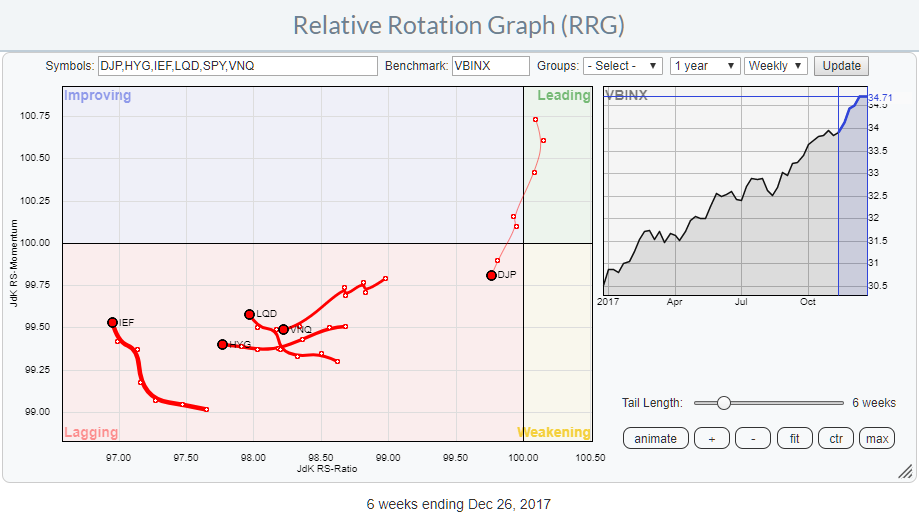Click the IEF data point marker
The width and height of the screenshot is (919, 522).
pos(113,323)
